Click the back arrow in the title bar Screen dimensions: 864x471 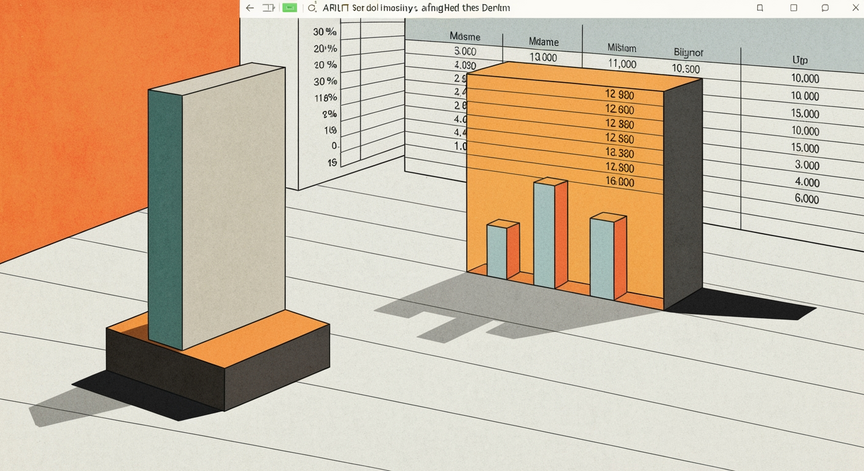[x=250, y=8]
